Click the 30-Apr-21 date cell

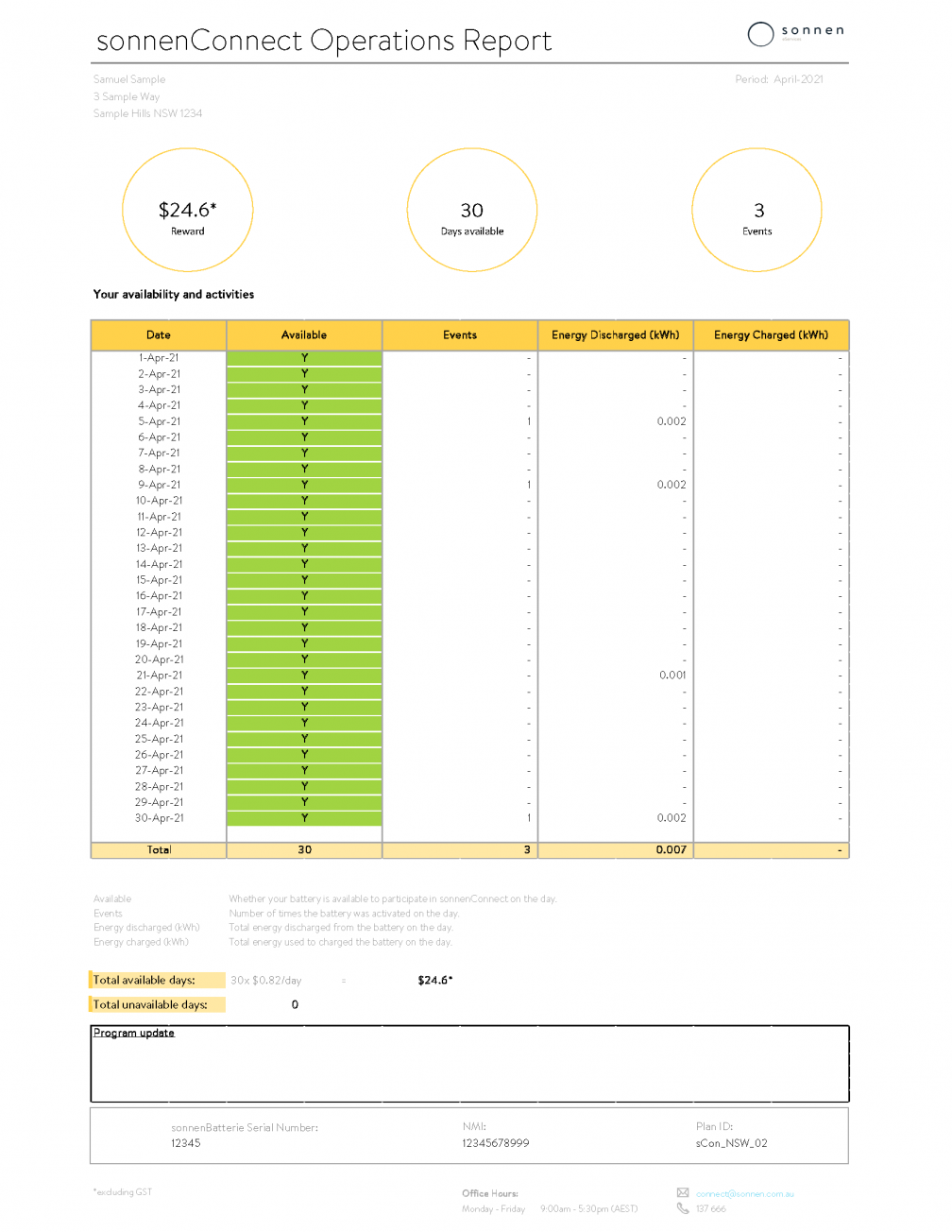159,818
